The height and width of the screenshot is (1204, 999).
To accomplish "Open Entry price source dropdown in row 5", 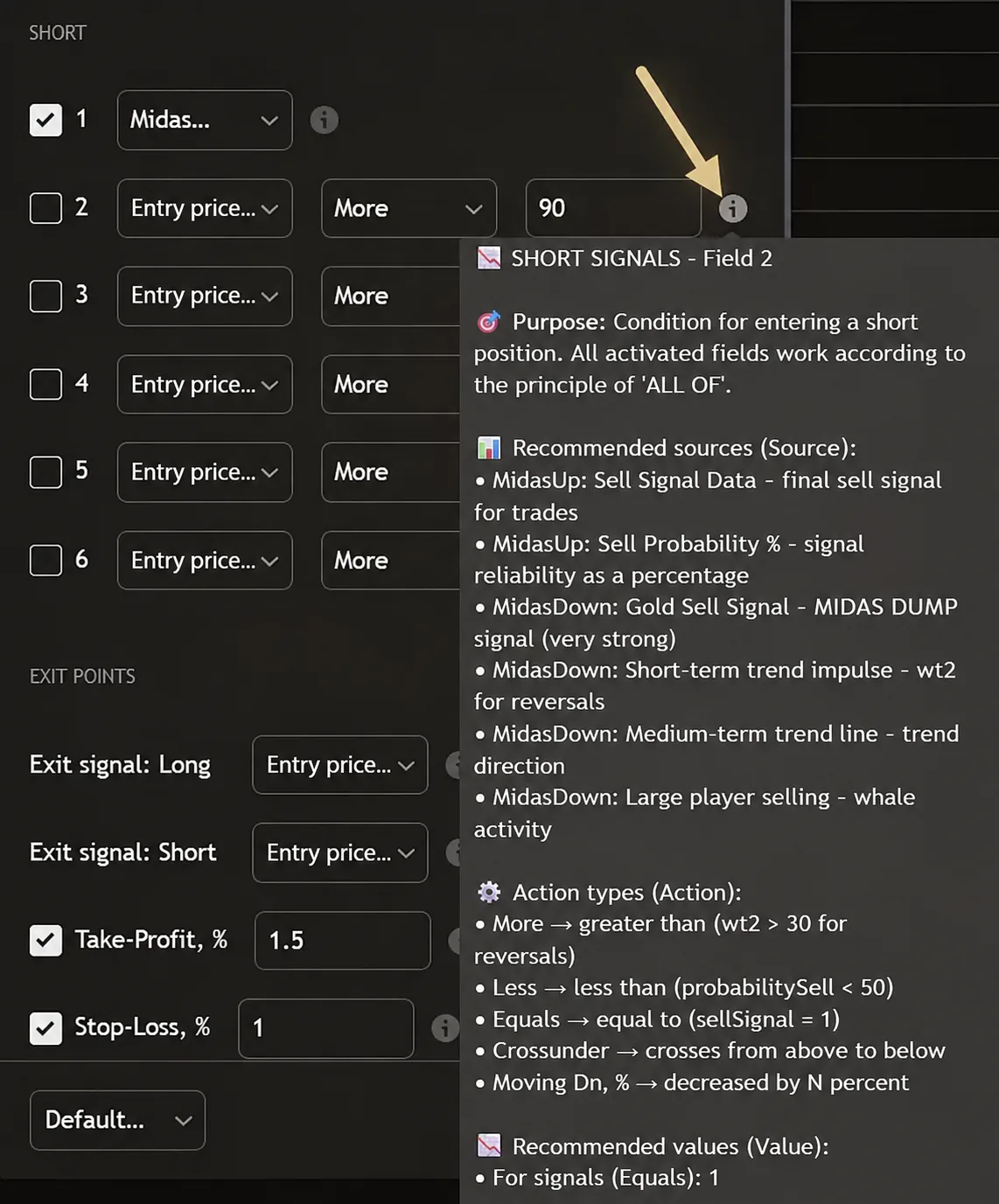I will [205, 472].
